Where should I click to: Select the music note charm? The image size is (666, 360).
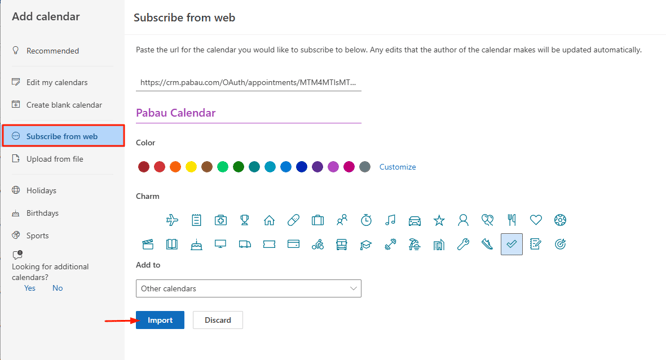390,220
